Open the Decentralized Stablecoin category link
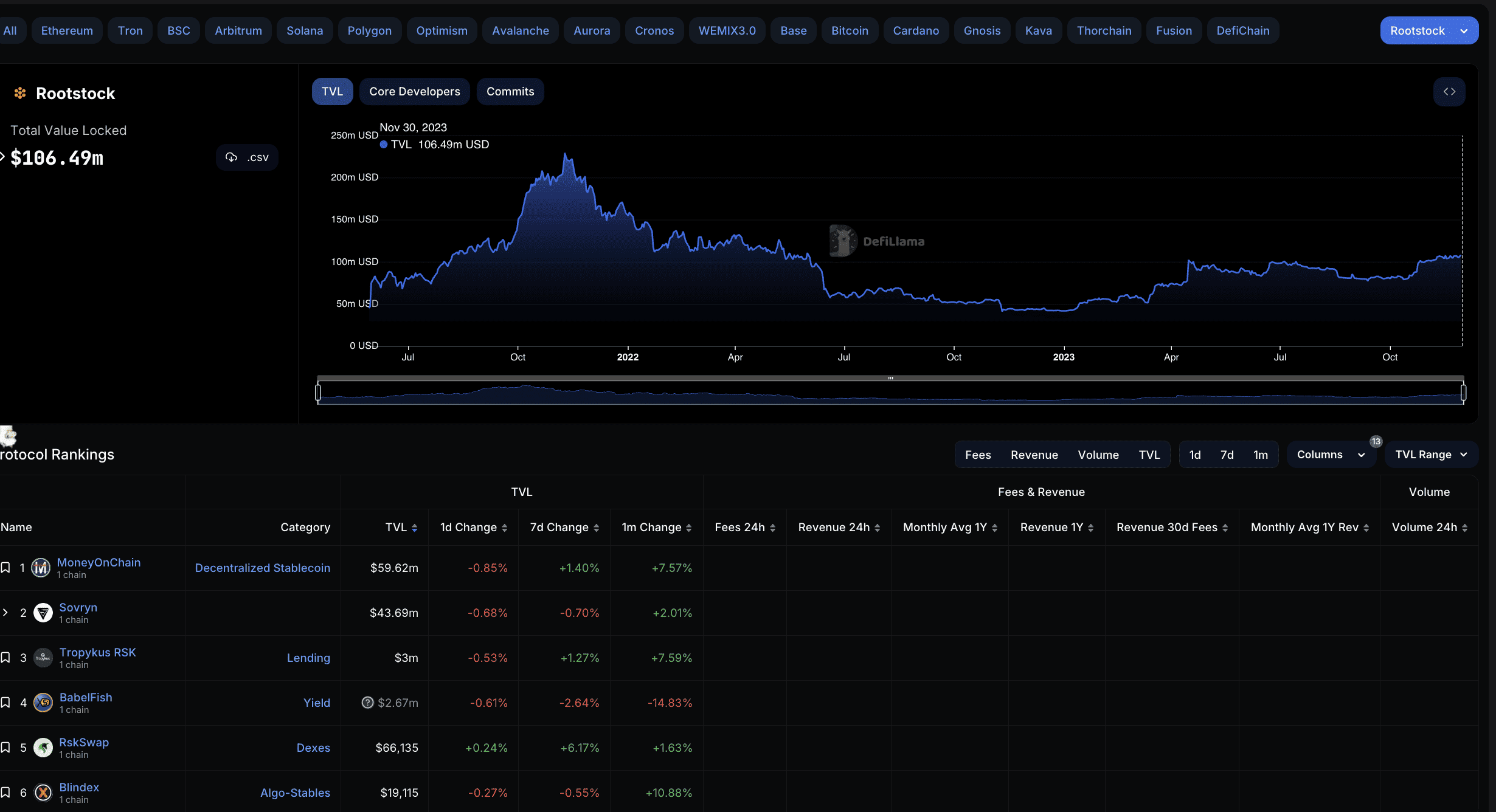The image size is (1496, 812). 262,568
